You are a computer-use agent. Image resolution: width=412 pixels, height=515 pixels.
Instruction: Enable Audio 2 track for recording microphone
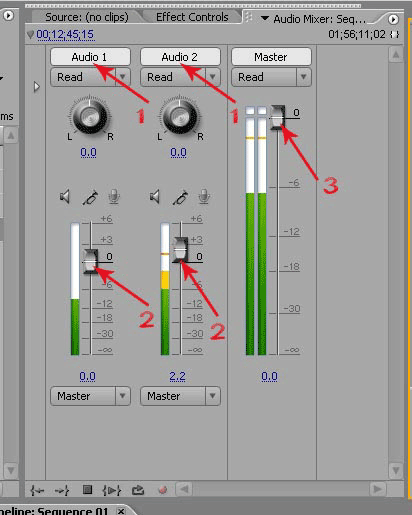click(x=204, y=197)
